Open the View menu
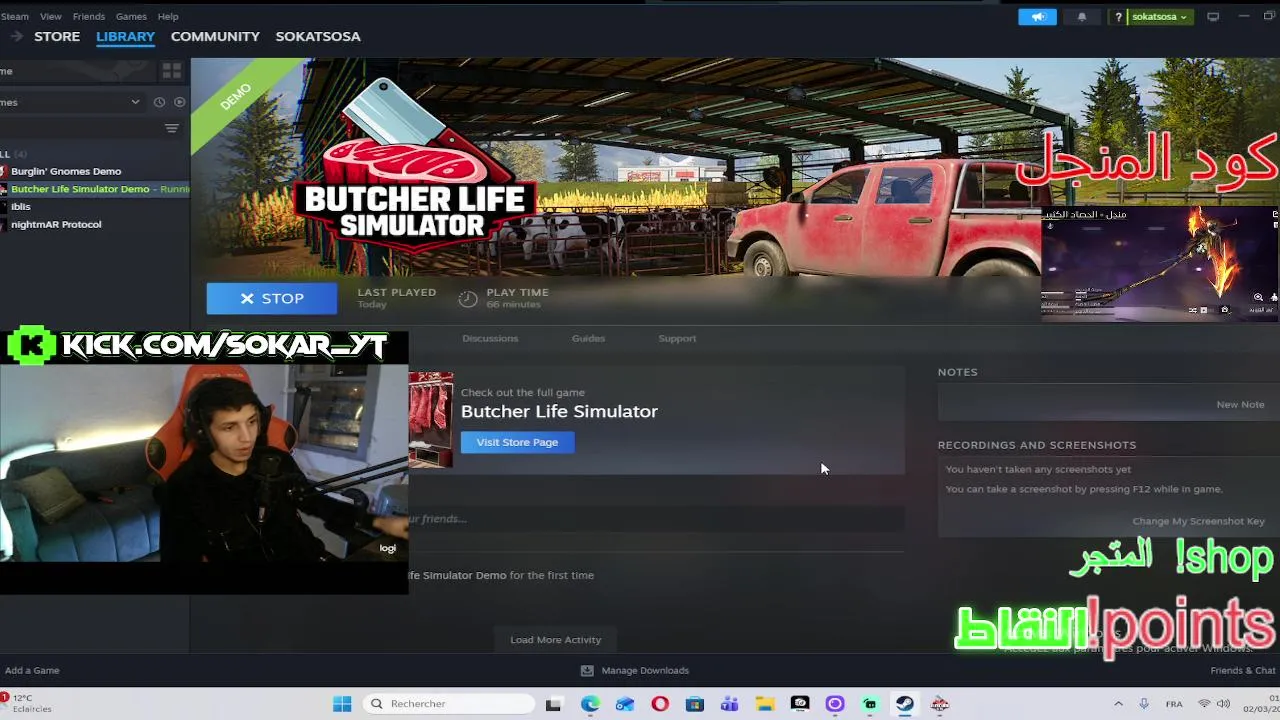 click(x=50, y=16)
